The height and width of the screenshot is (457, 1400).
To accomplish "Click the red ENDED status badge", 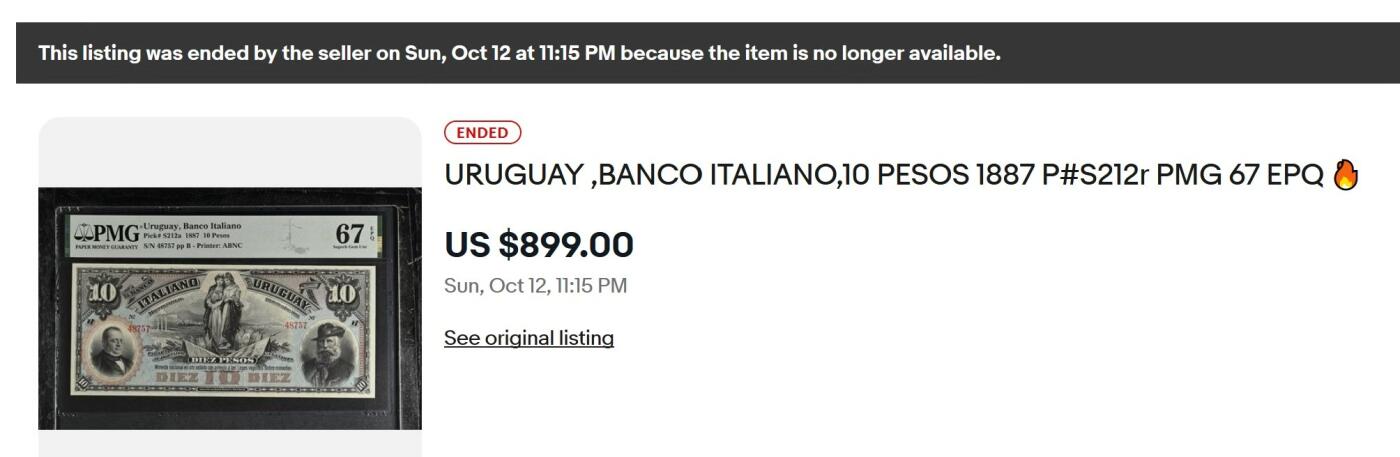I will 483,133.
